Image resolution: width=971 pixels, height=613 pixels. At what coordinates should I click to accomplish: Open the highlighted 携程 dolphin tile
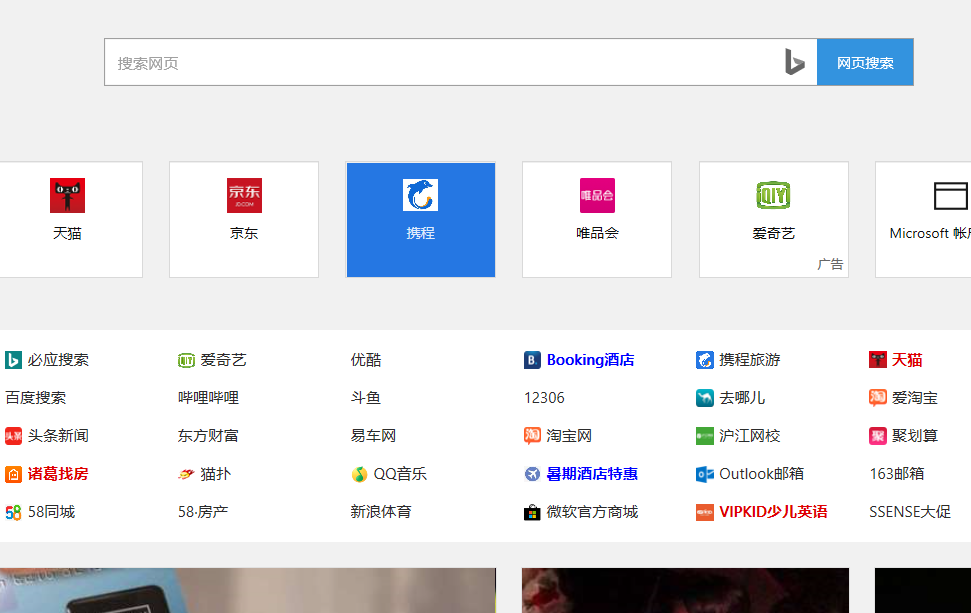(x=420, y=220)
